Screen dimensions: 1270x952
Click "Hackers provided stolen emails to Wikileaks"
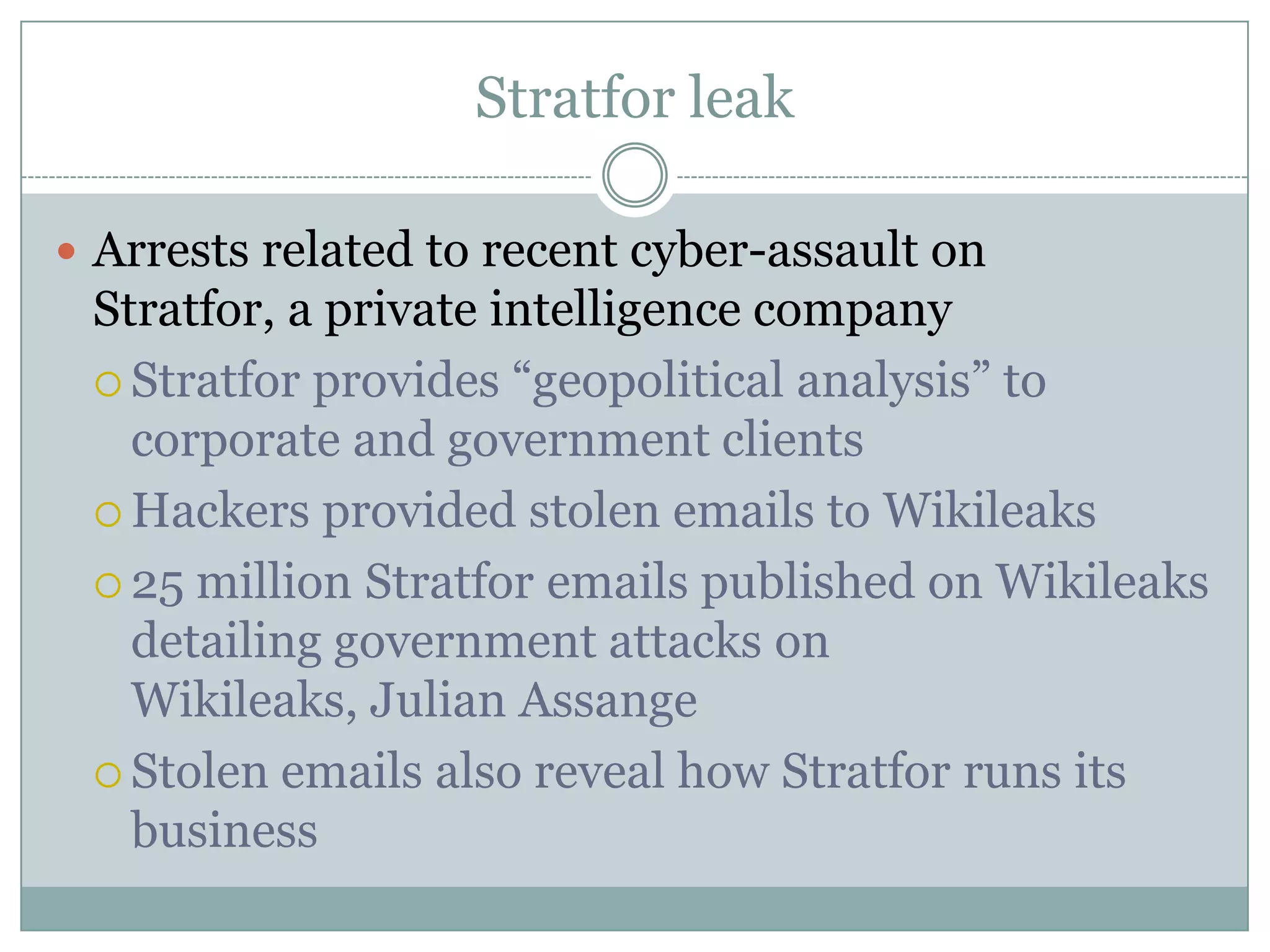click(x=614, y=511)
